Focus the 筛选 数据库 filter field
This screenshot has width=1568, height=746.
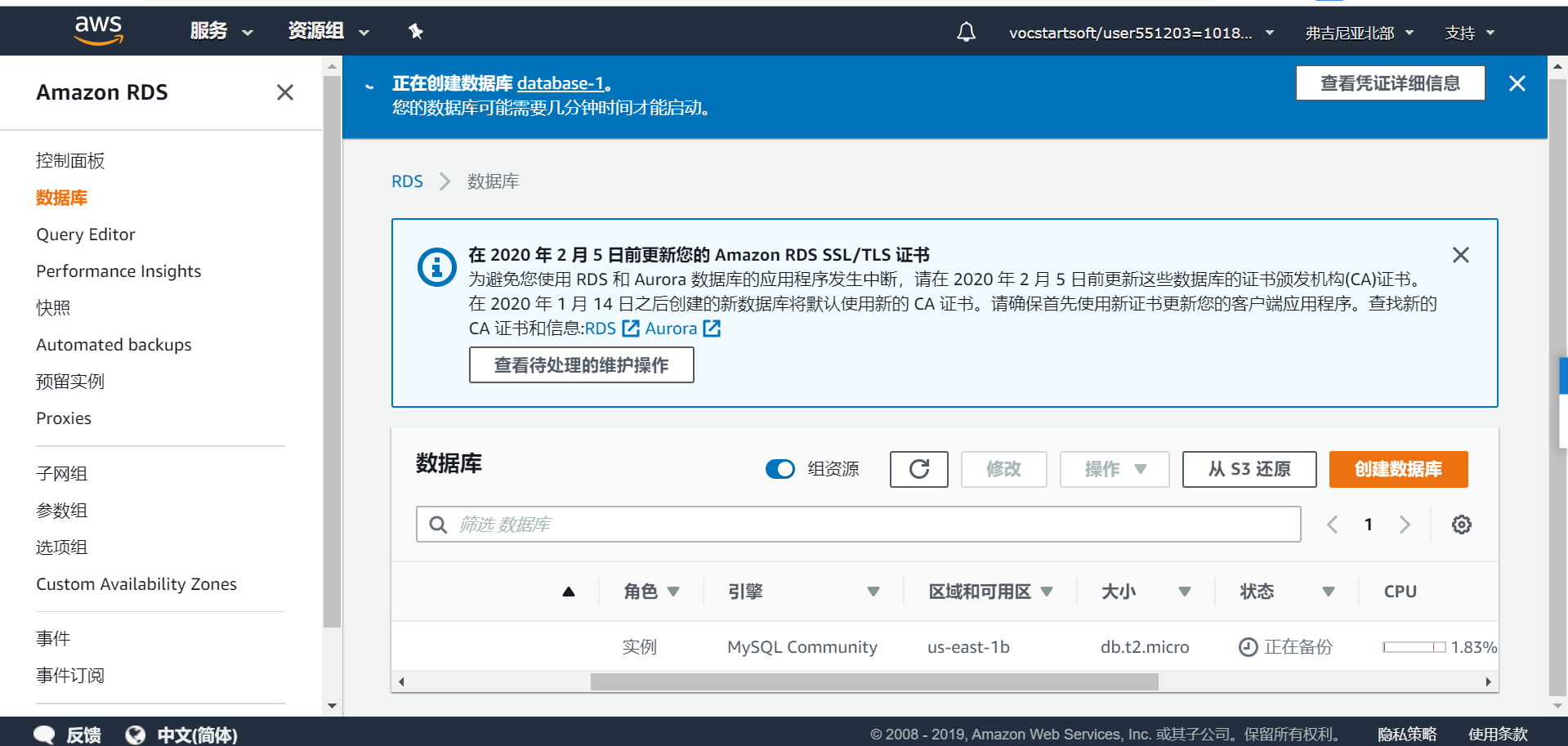point(858,525)
